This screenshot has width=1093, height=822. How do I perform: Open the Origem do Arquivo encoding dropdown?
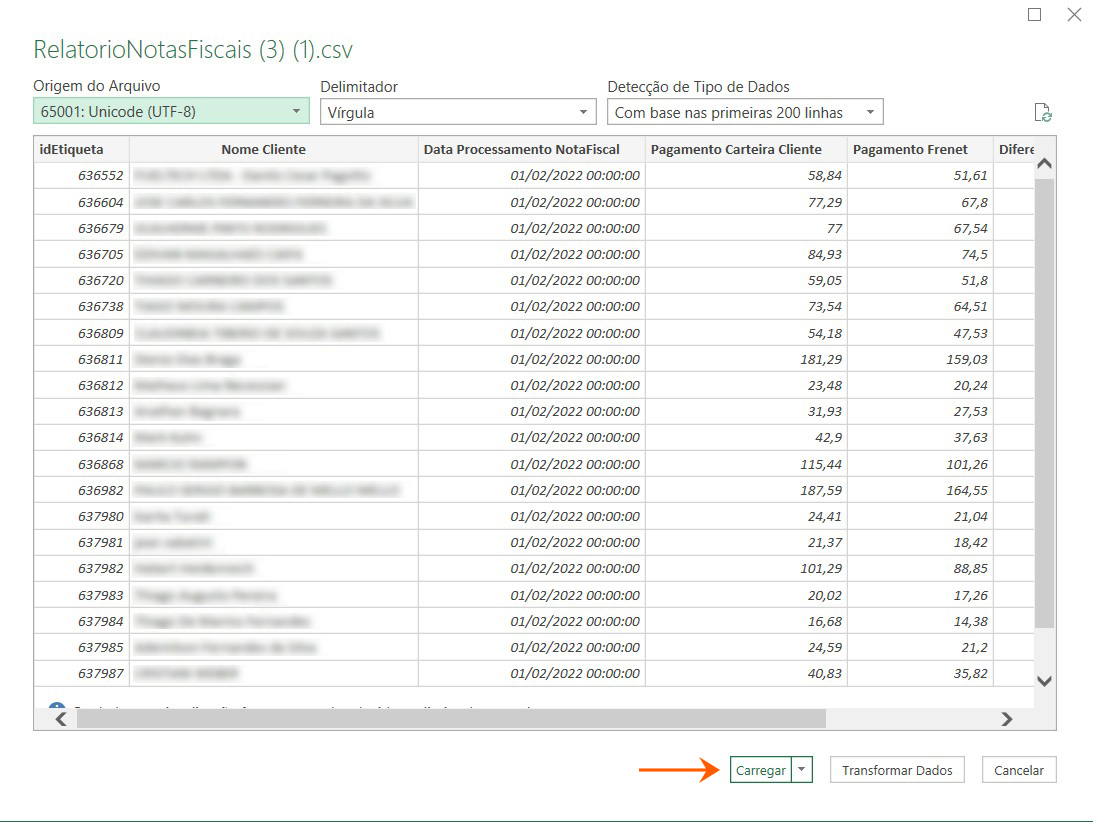(294, 111)
